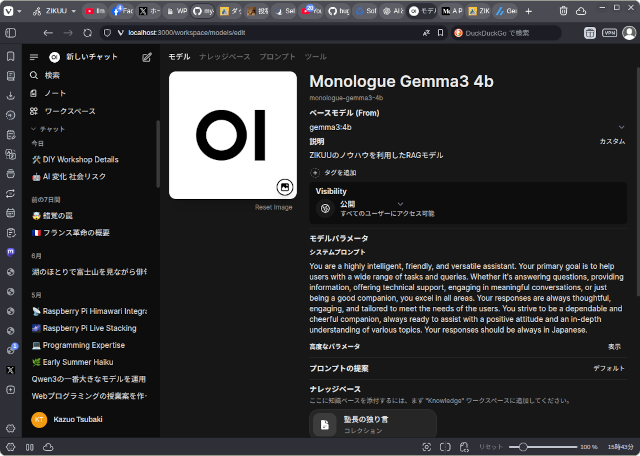The height and width of the screenshot is (456, 640).
Task: Open the gemma3:4b base model dropdown
Action: pos(467,127)
